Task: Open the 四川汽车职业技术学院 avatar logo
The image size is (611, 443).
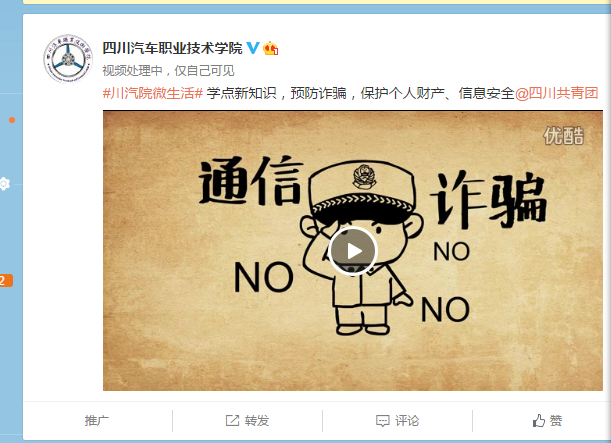Action: coord(68,59)
